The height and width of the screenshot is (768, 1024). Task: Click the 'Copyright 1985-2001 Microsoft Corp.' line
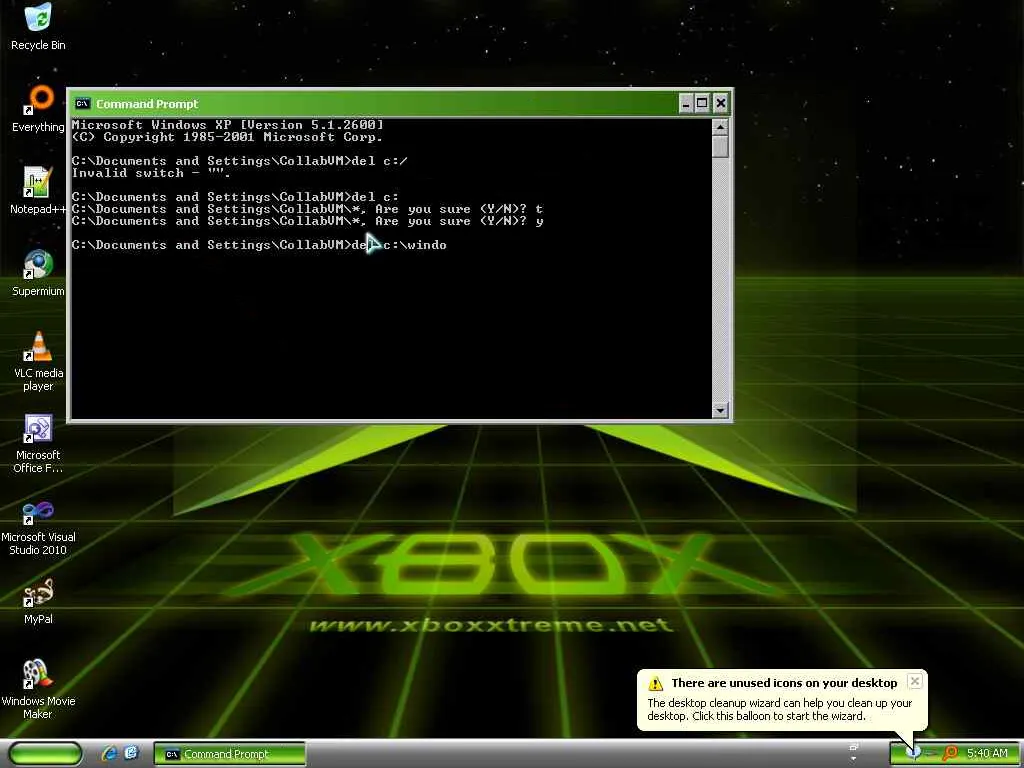coord(228,137)
